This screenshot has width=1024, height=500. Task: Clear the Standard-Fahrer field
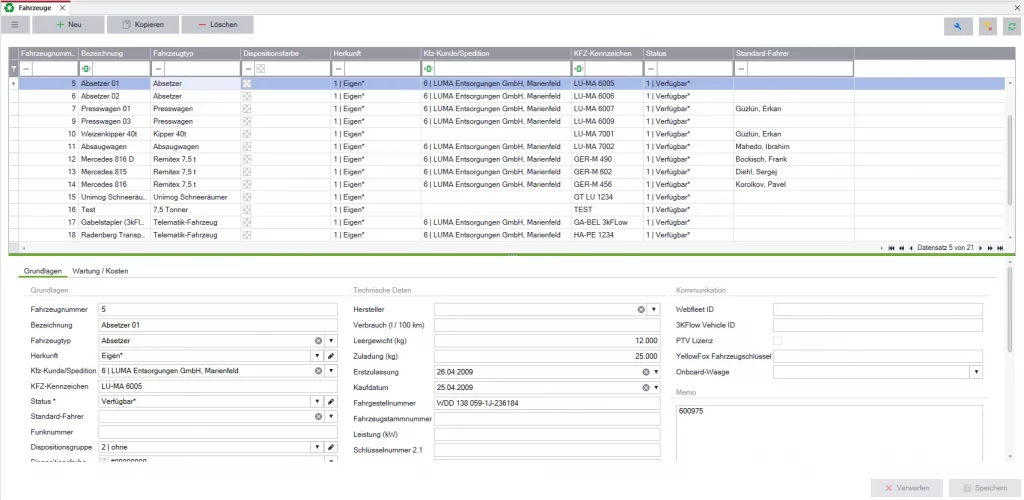(x=319, y=416)
